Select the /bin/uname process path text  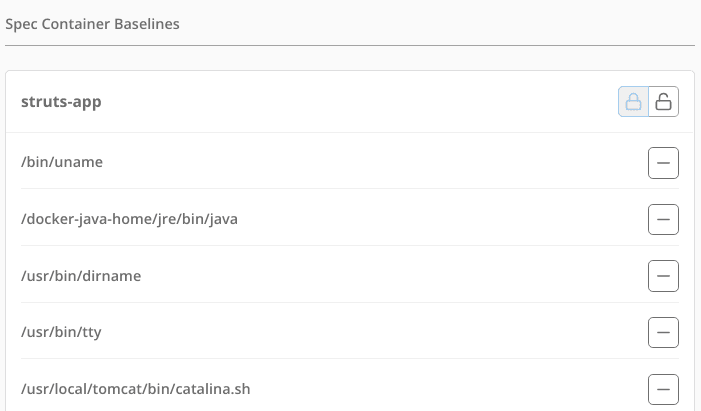[x=62, y=162]
